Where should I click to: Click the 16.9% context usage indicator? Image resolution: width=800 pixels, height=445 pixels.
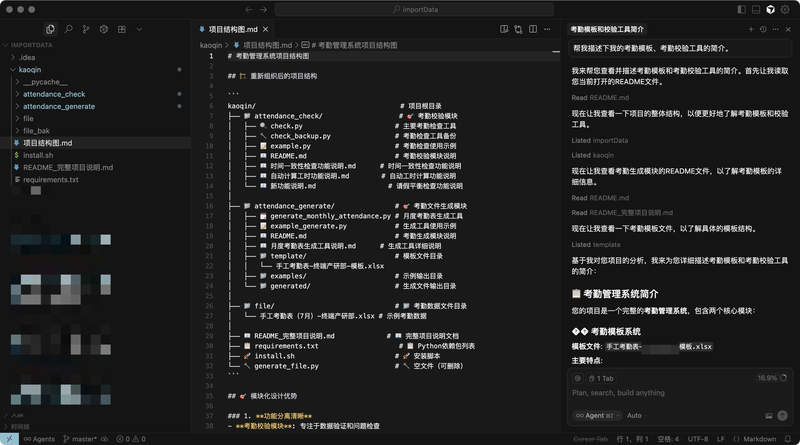(x=772, y=378)
